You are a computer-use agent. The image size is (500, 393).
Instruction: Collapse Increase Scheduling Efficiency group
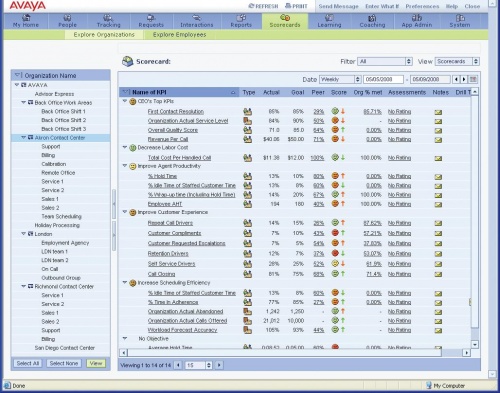pos(125,282)
